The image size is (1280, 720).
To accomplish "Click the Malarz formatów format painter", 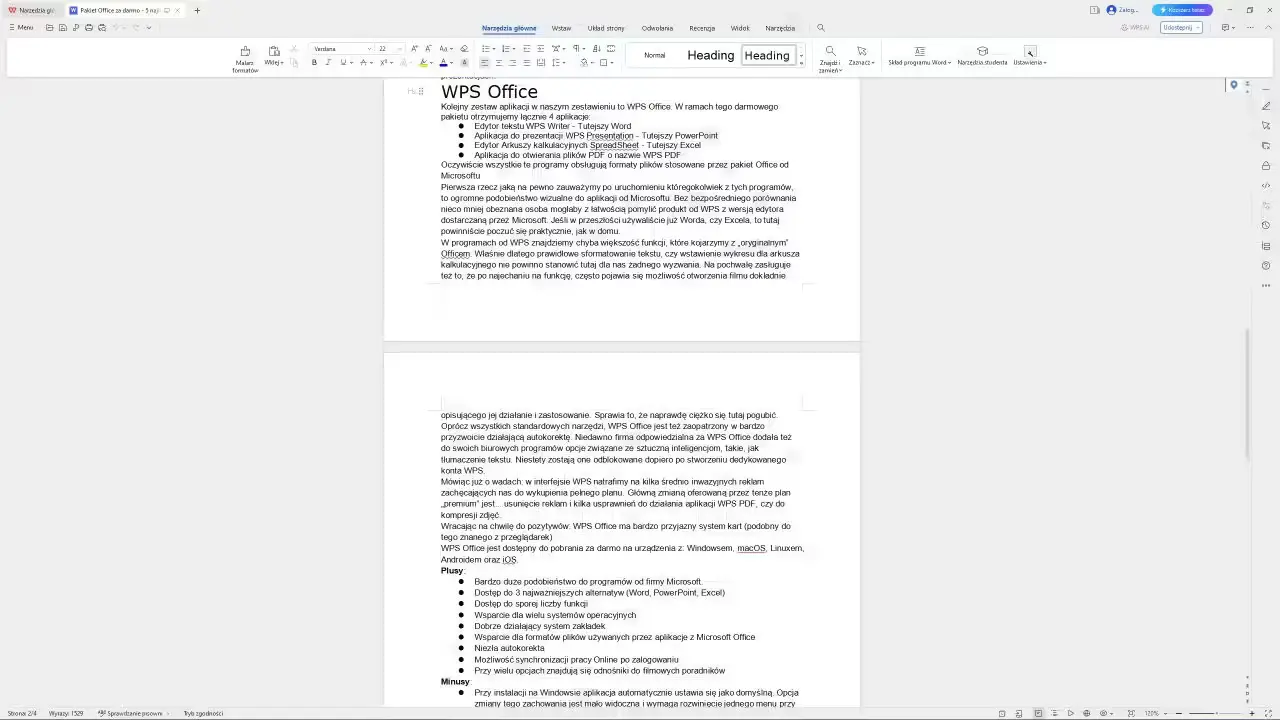I will pyautogui.click(x=245, y=58).
